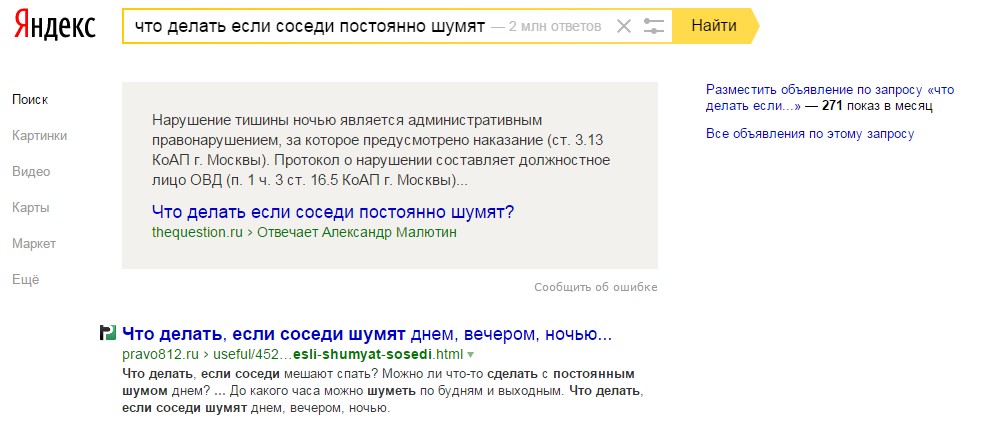
Task: Switch to Картинки search
Action: [39, 136]
